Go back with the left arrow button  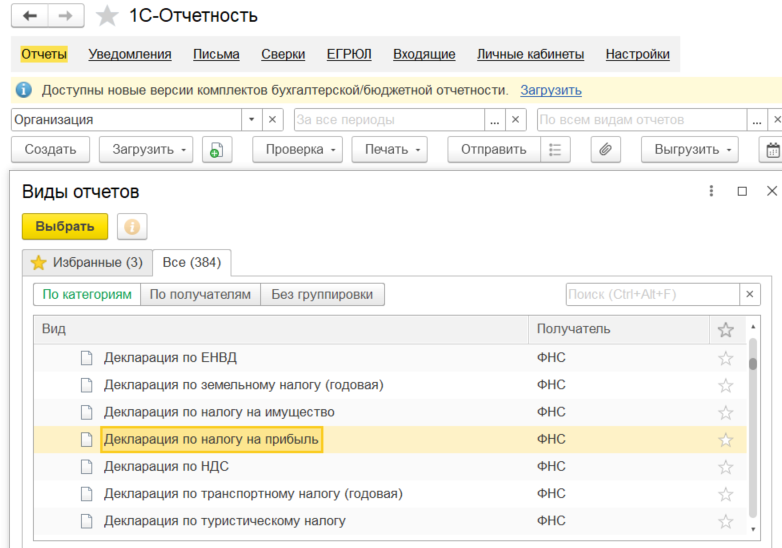point(30,16)
